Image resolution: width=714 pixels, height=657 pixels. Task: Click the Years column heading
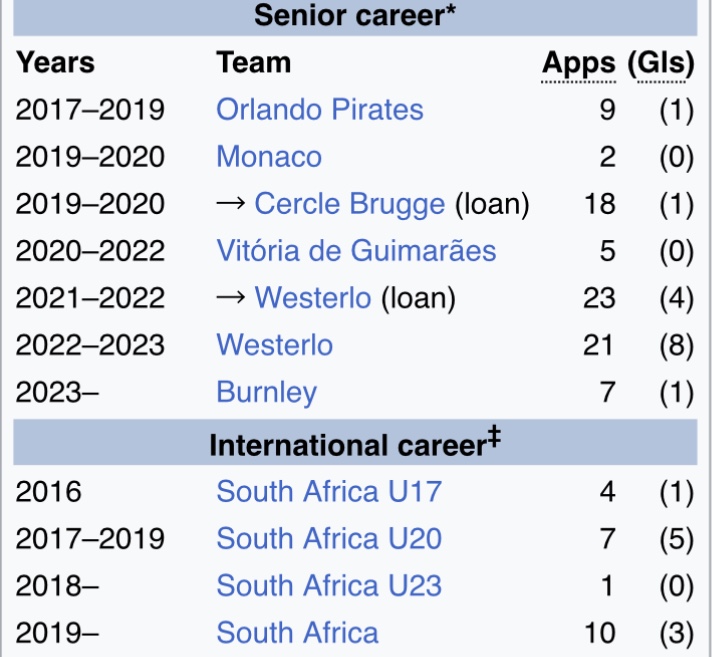55,63
